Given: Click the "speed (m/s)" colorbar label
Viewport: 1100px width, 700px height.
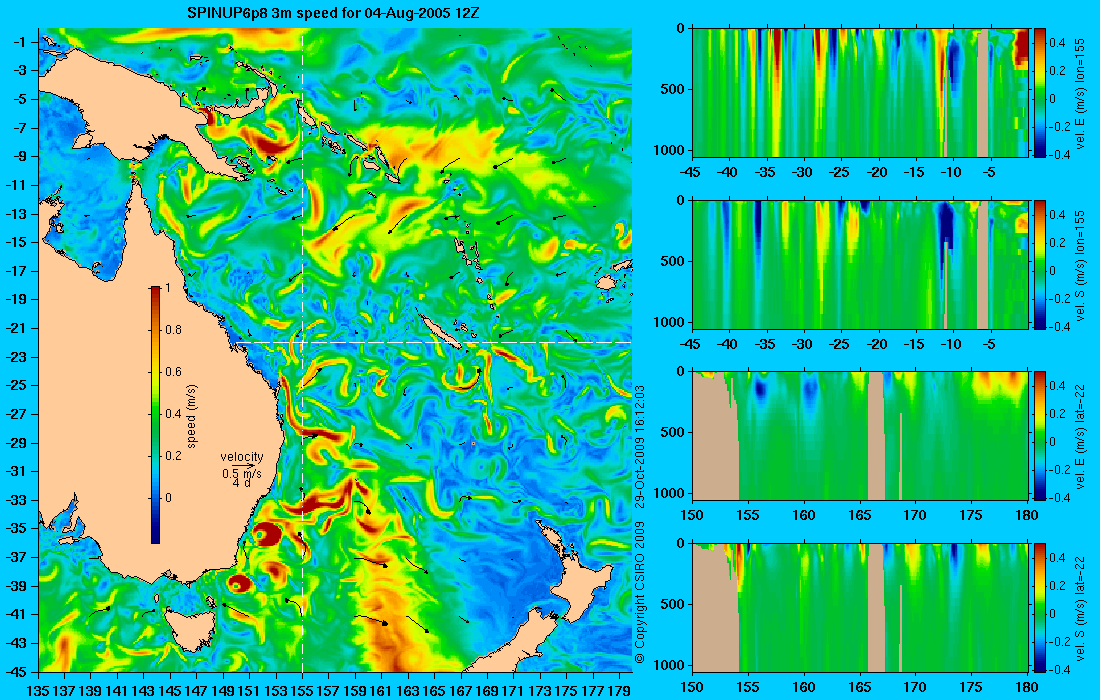Looking at the screenshot, I should 192,416.
